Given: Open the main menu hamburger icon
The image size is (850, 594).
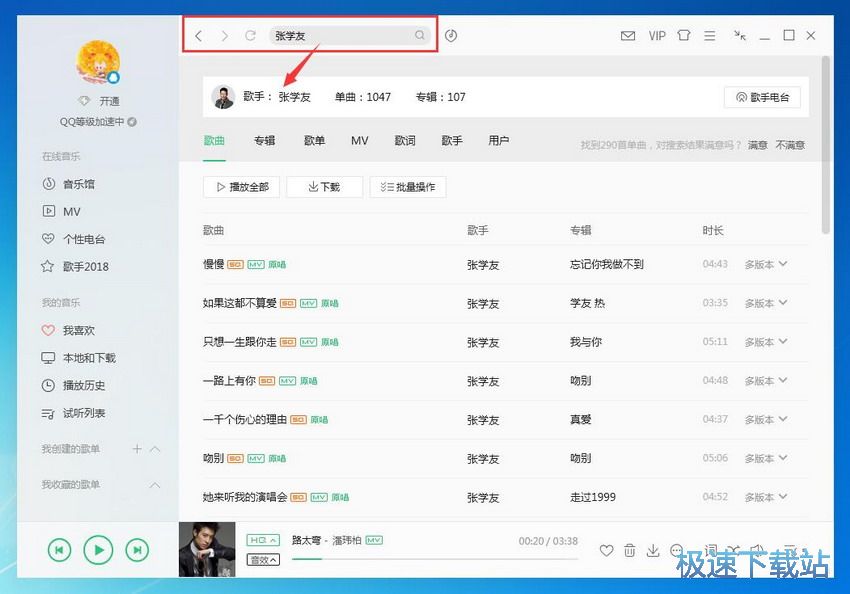Looking at the screenshot, I should pyautogui.click(x=710, y=36).
